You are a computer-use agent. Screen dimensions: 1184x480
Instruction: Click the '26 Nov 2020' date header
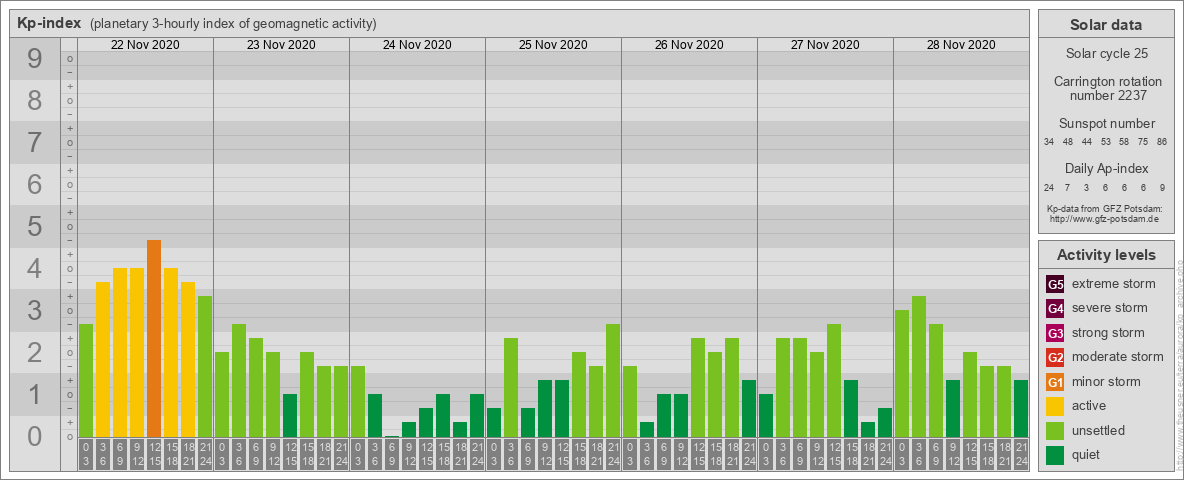689,45
